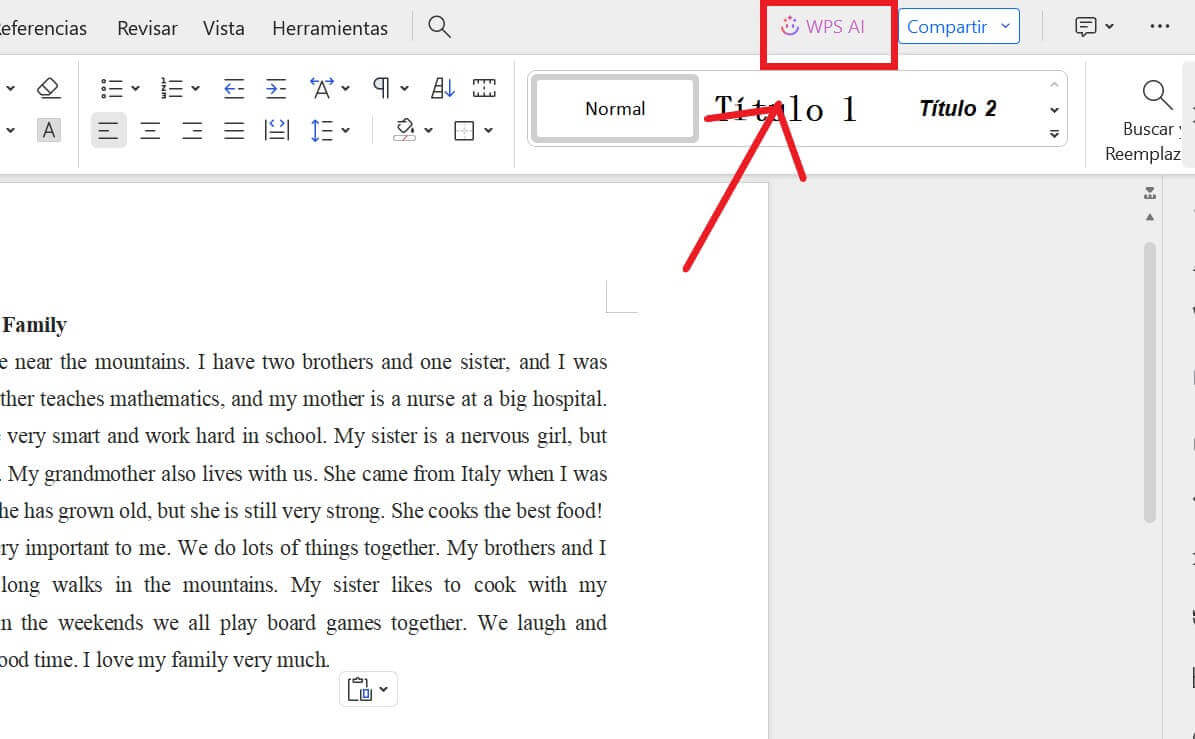Click the distributed alignment icon

click(276, 131)
